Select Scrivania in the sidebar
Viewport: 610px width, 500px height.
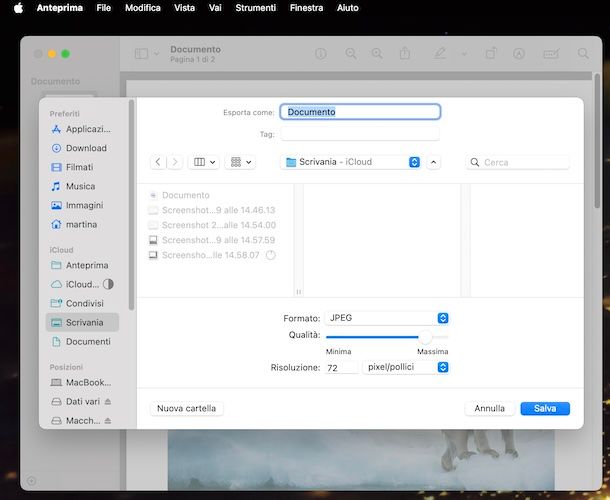82,322
